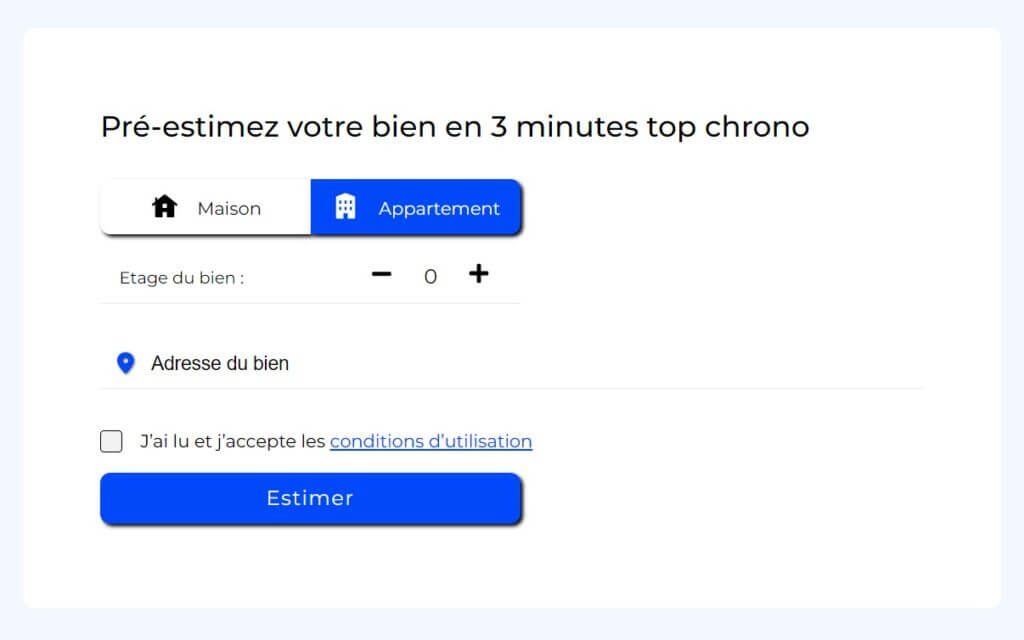Click the Etage du bien label
This screenshot has width=1024, height=640.
tap(180, 278)
